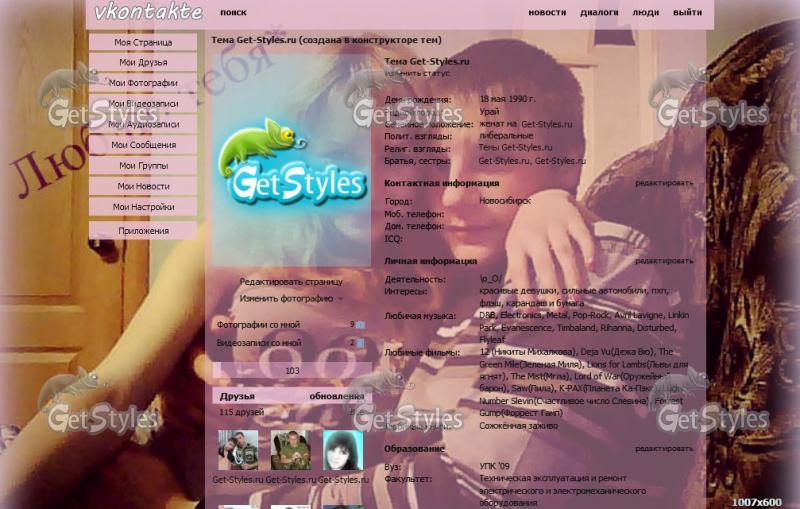This screenshot has height=509, width=800.
Task: Click the Контактная информация heading
Action: coord(441,183)
